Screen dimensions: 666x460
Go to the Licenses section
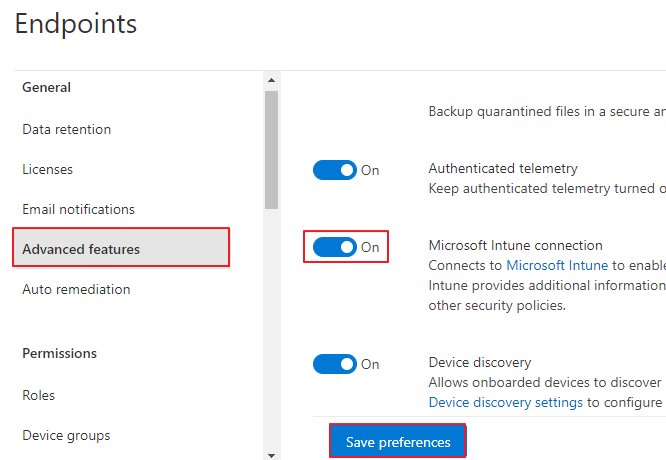(48, 169)
